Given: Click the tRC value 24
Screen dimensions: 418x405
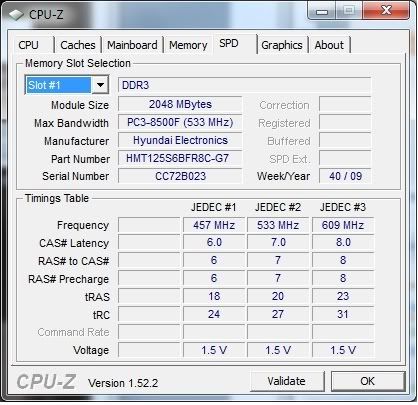Looking at the screenshot, I should pos(214,314).
